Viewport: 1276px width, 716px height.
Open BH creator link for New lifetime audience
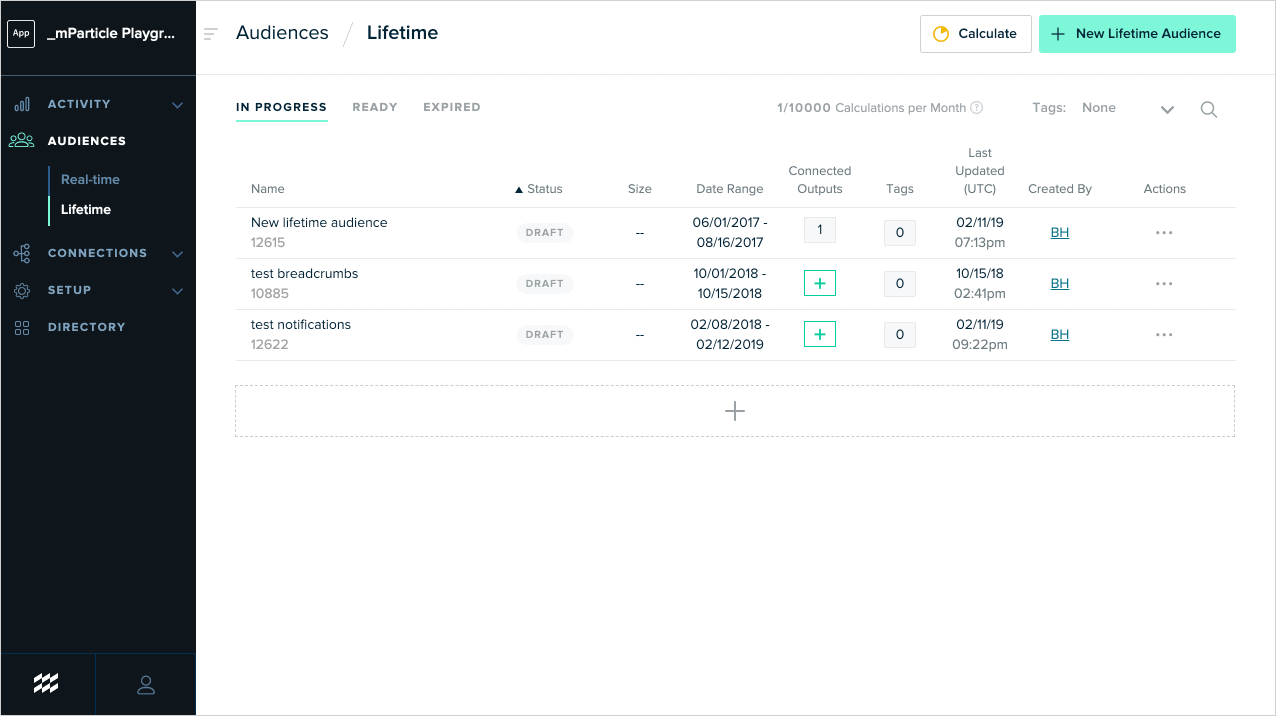click(1060, 233)
